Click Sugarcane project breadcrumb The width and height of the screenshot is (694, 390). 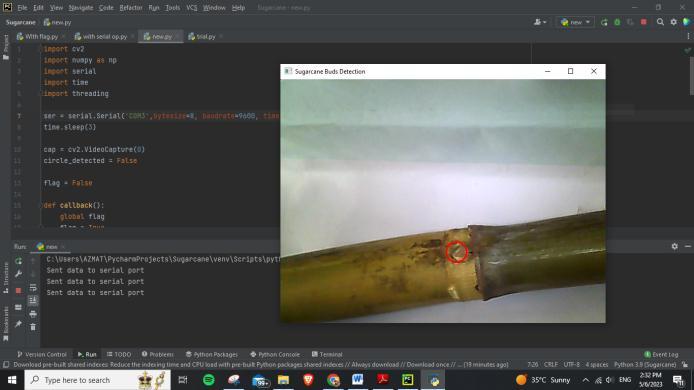tap(20, 22)
